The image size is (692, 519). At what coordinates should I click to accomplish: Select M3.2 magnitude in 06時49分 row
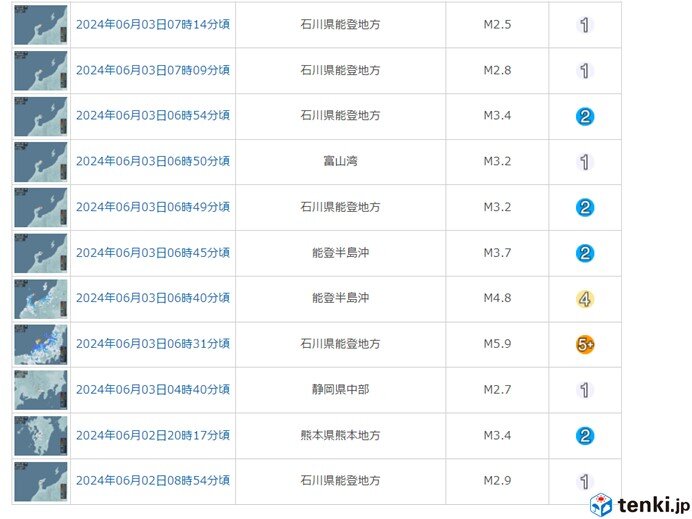coord(497,207)
